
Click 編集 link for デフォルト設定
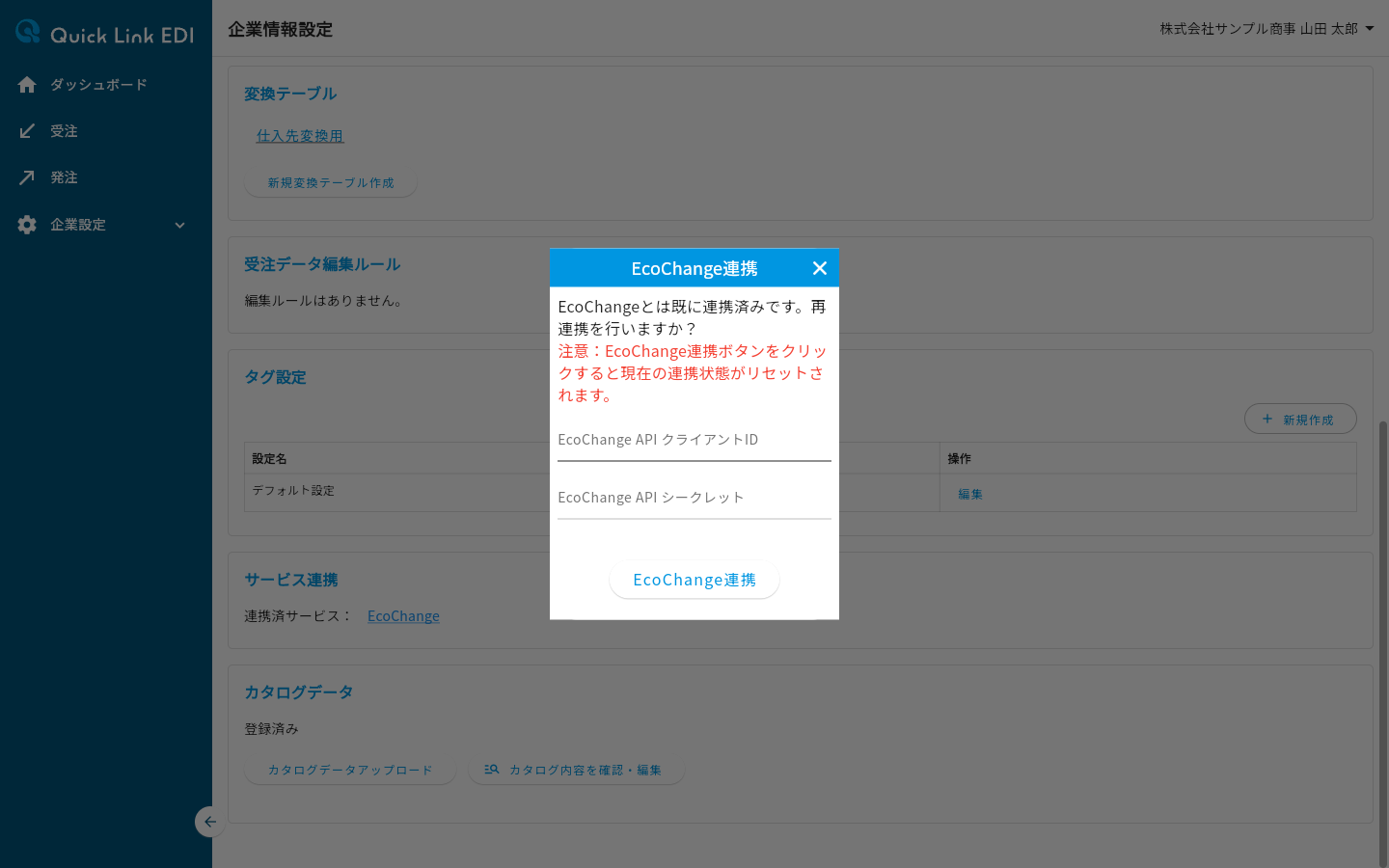970,494
